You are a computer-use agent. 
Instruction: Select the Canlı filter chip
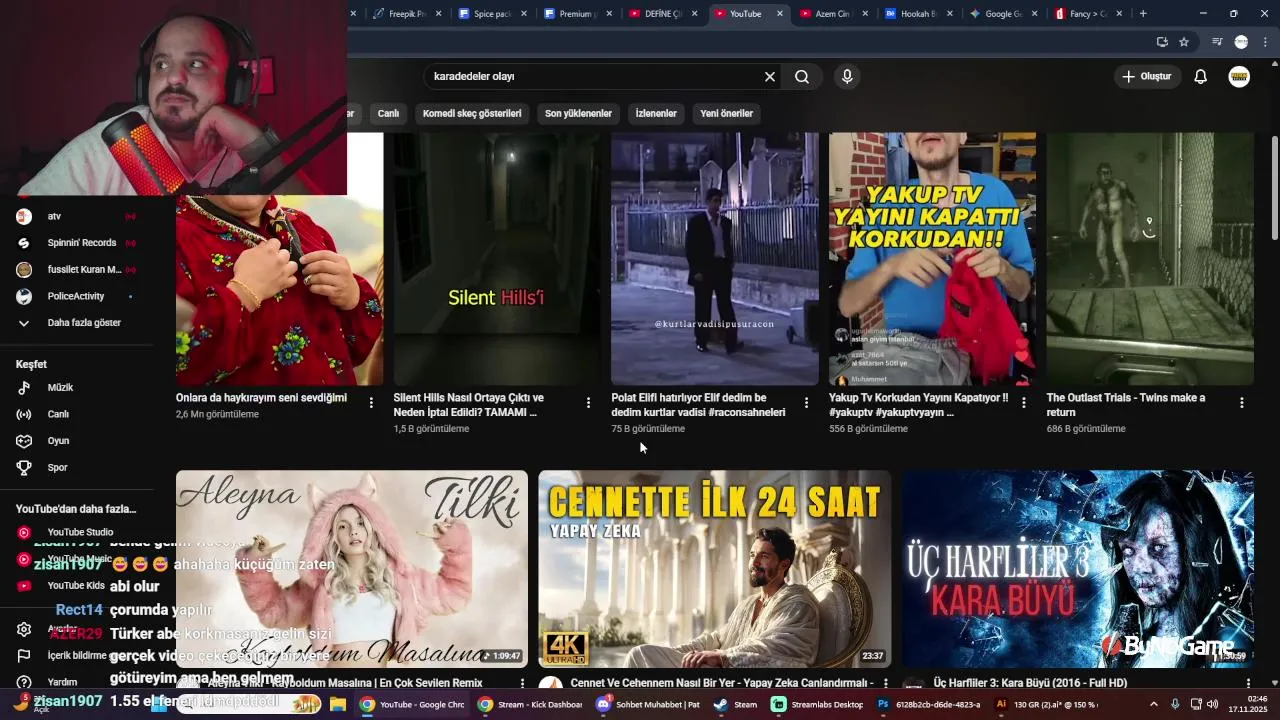point(388,113)
